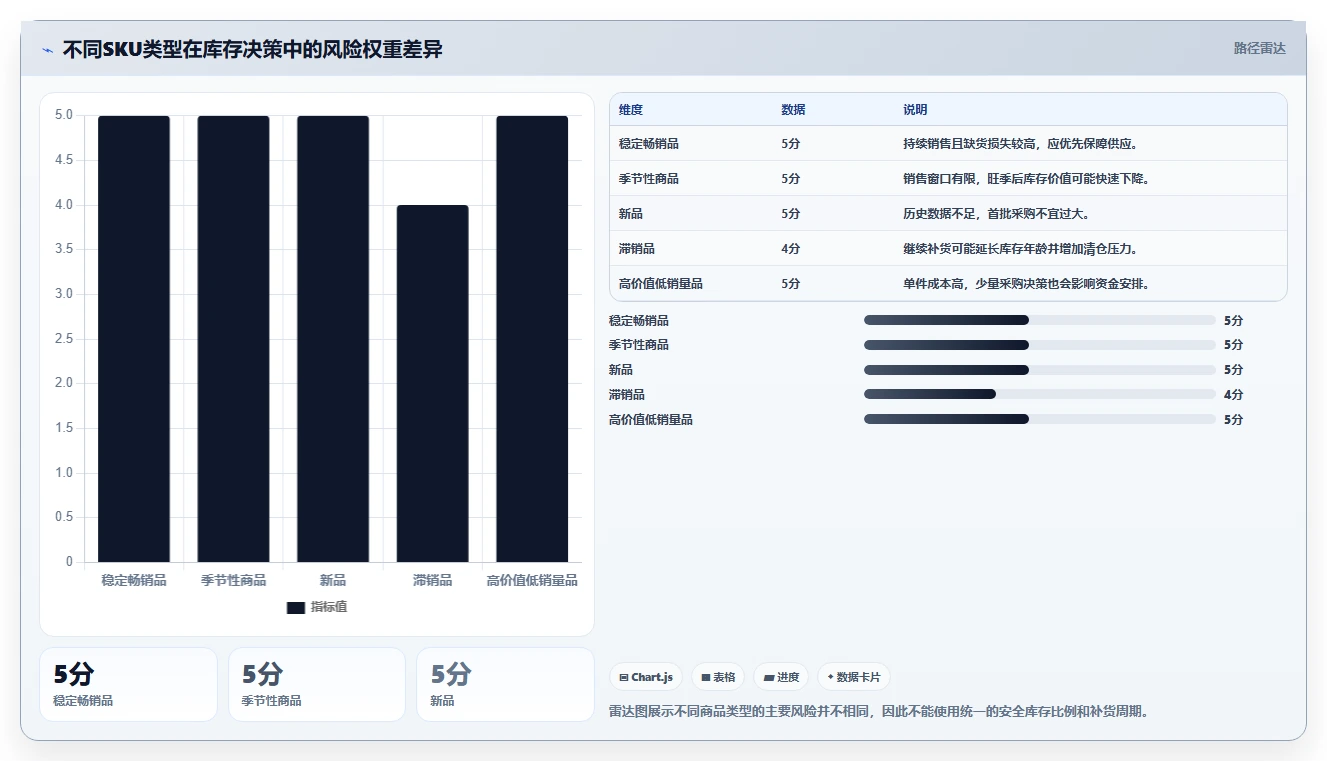Click description 持续销售且缺货损失较高
1327x761 pixels.
pos(1020,144)
